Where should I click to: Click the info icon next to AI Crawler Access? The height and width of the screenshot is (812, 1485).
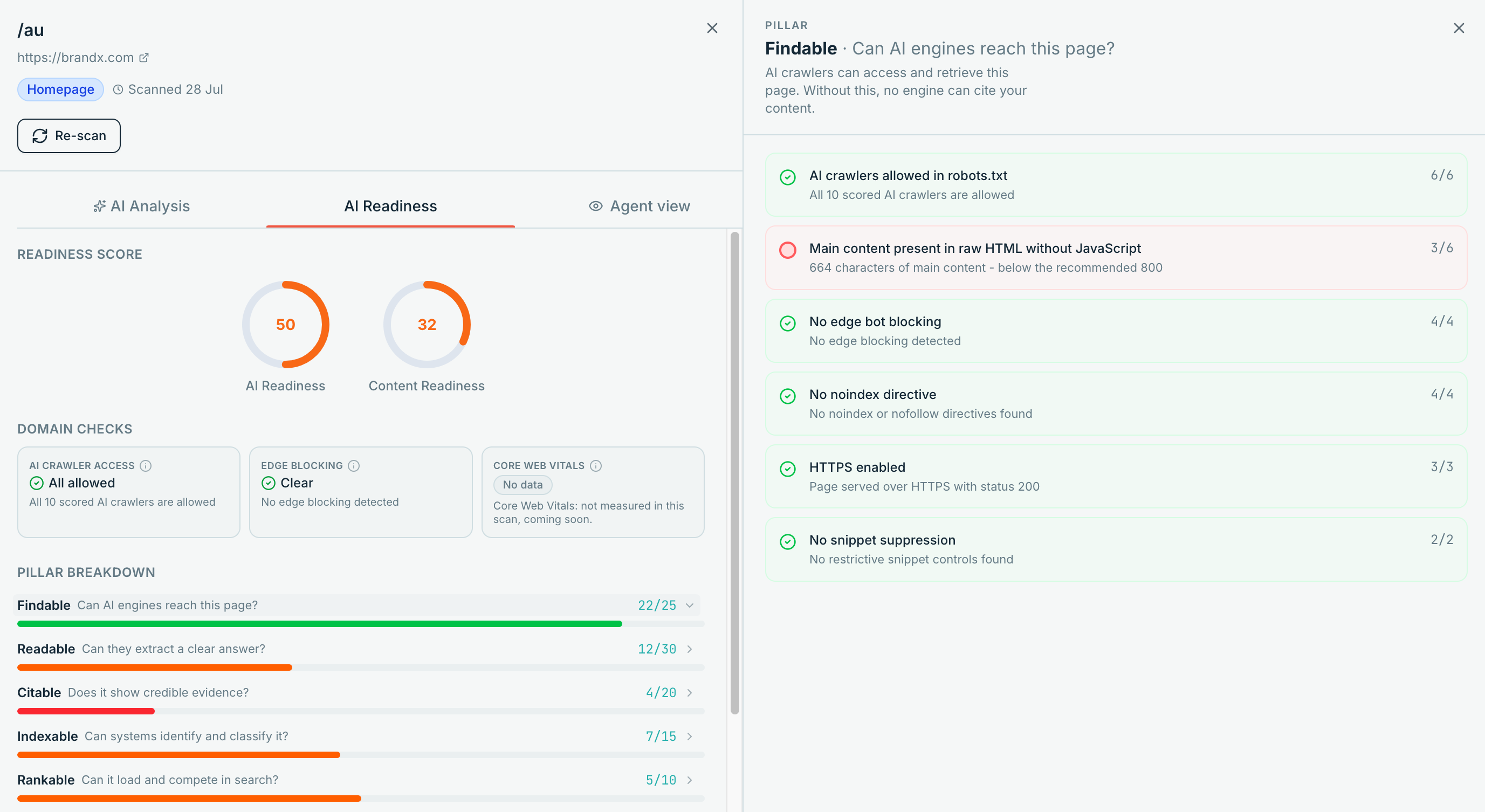(x=146, y=466)
